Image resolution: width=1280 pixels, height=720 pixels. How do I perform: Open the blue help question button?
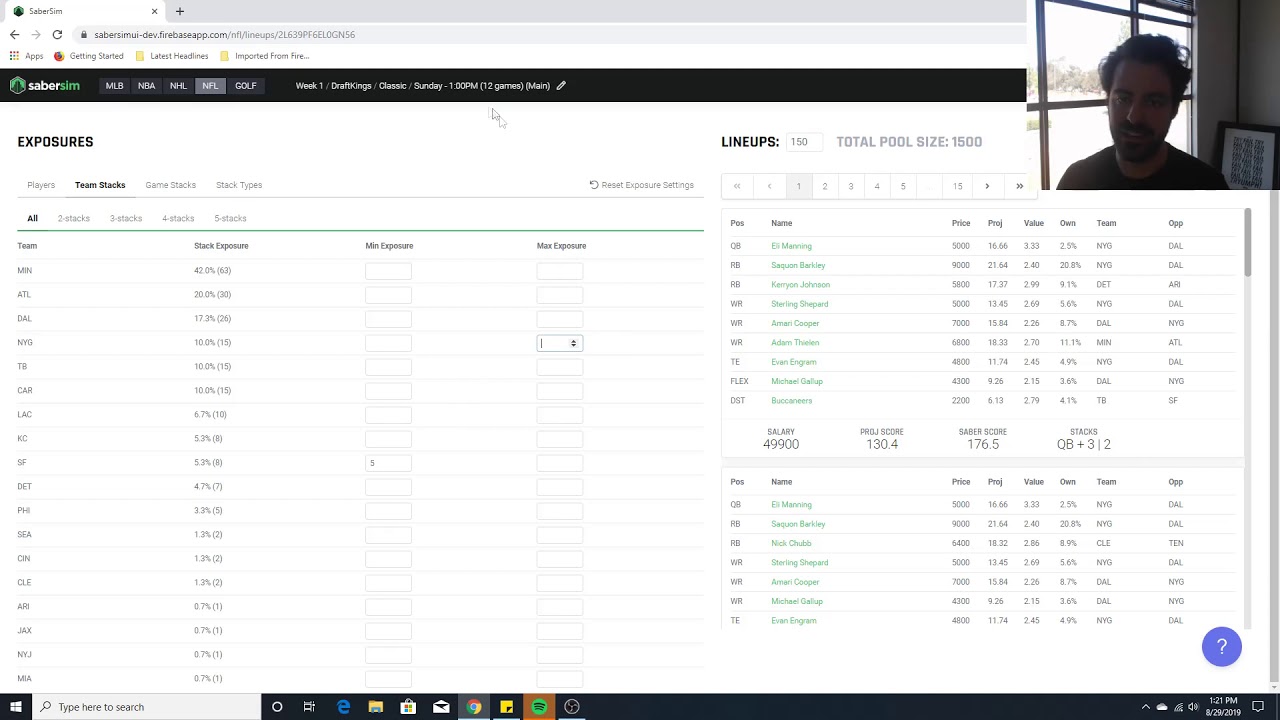pos(1221,647)
